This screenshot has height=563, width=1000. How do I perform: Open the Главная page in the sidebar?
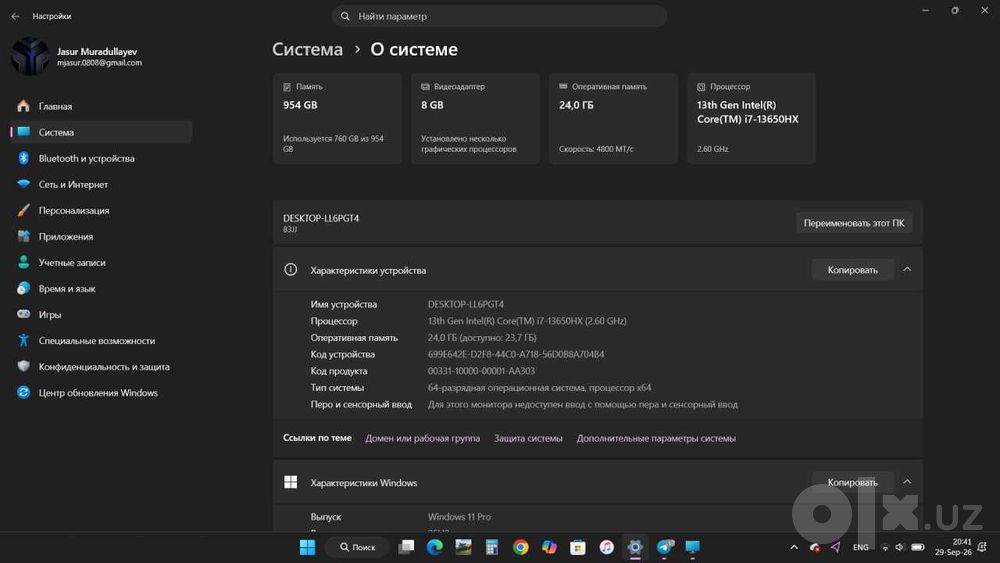click(x=101, y=106)
